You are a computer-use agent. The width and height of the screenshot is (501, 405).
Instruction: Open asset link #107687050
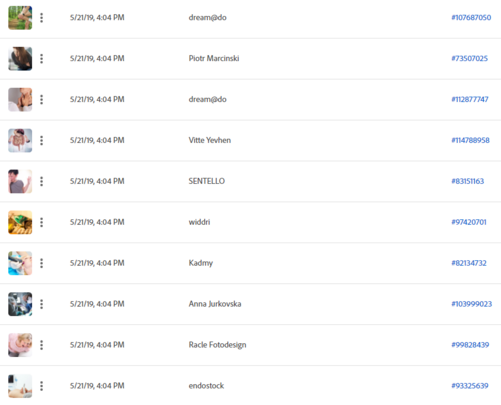[471, 17]
